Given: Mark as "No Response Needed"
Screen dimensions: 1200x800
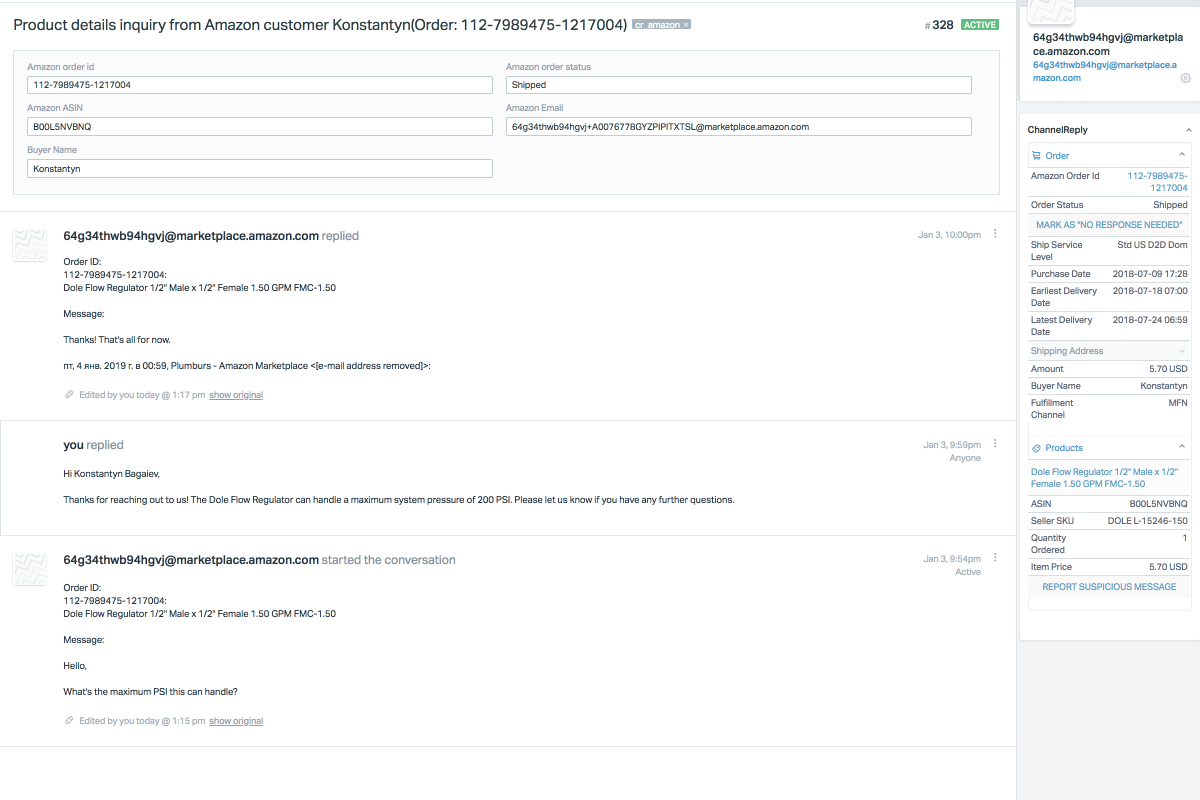Looking at the screenshot, I should [1109, 225].
